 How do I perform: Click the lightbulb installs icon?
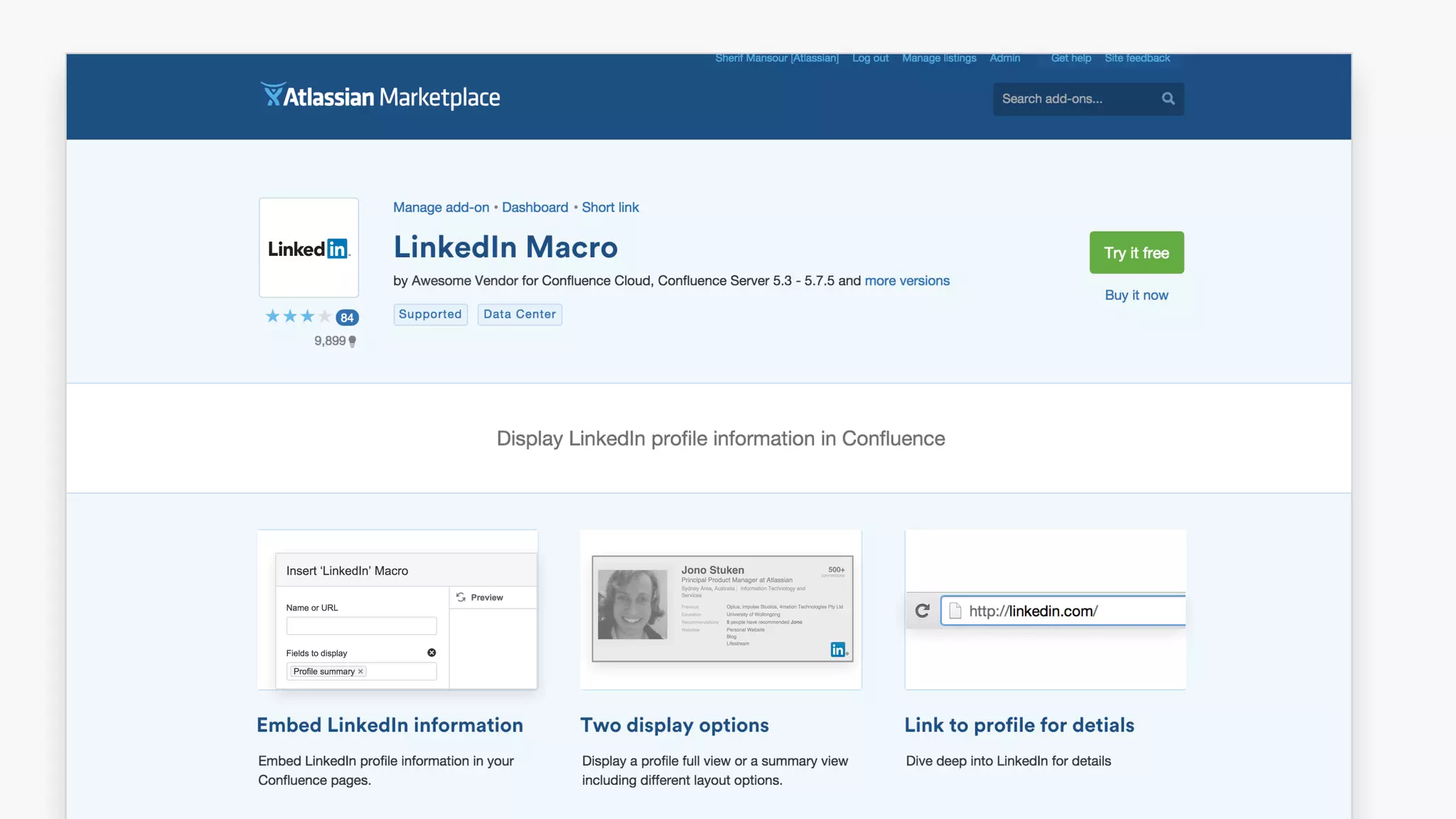352,341
